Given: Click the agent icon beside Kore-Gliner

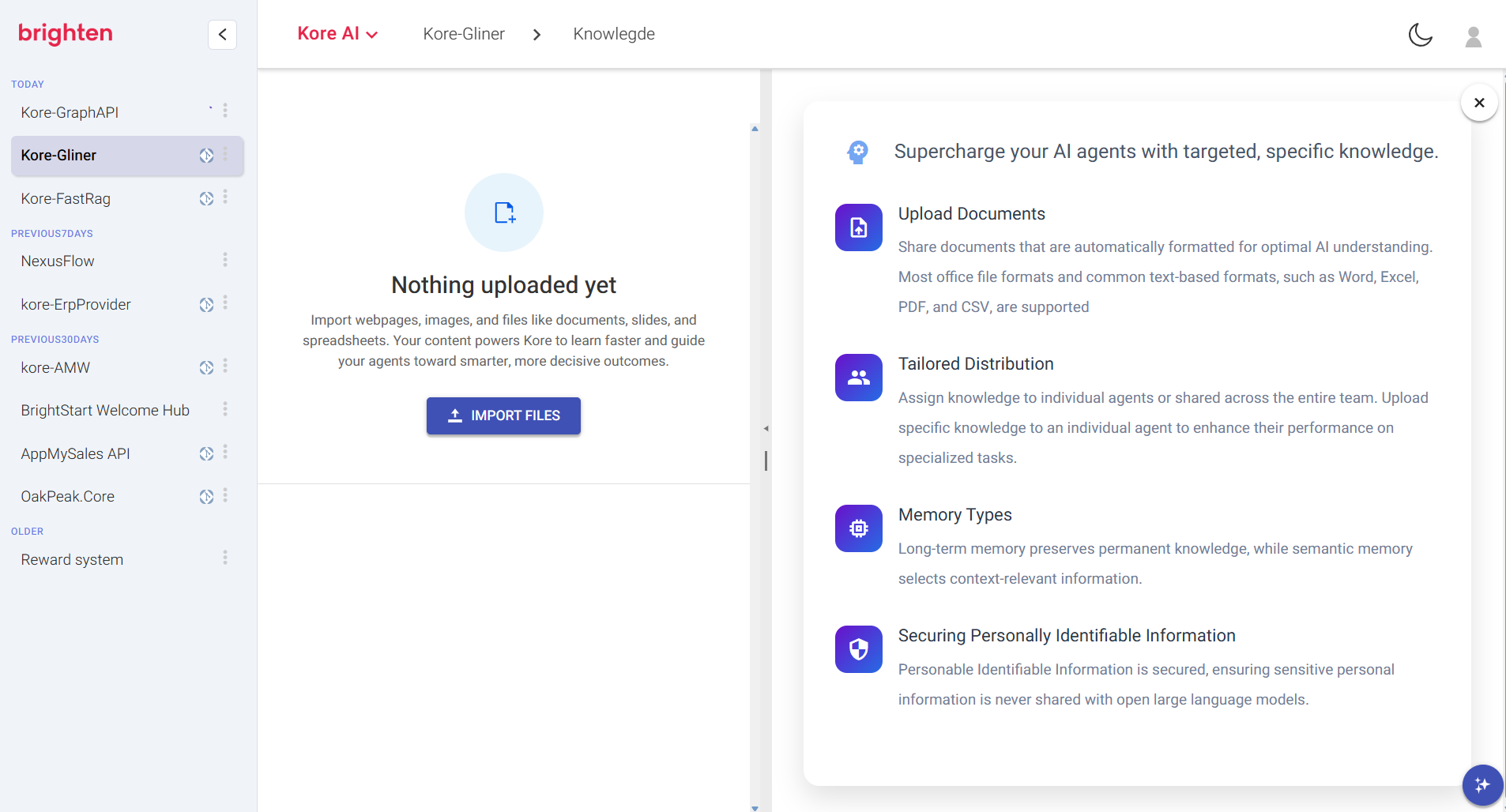Looking at the screenshot, I should 206,156.
